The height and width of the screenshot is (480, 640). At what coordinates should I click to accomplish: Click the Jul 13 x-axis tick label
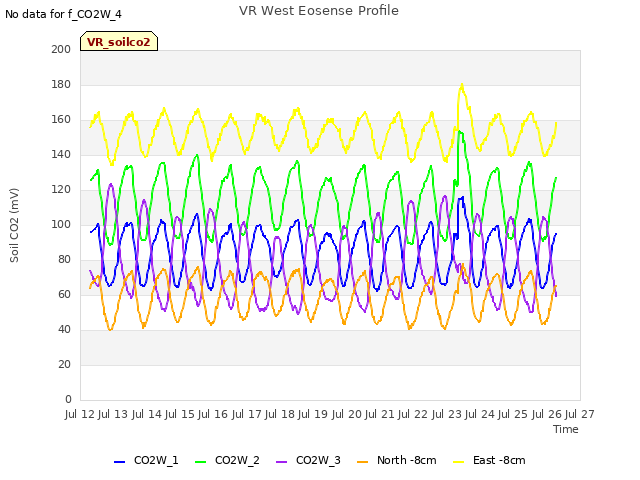pyautogui.click(x=113, y=414)
